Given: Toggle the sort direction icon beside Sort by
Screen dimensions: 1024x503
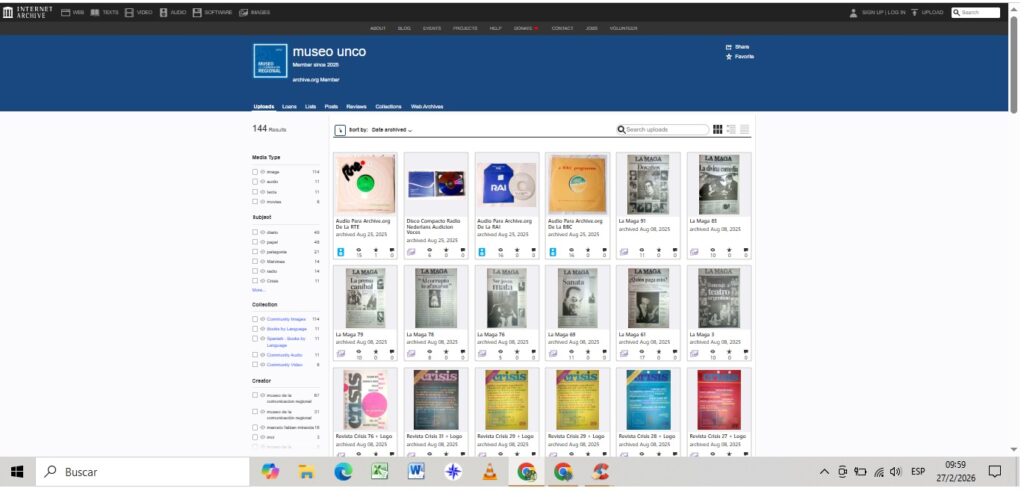Looking at the screenshot, I should pyautogui.click(x=340, y=130).
